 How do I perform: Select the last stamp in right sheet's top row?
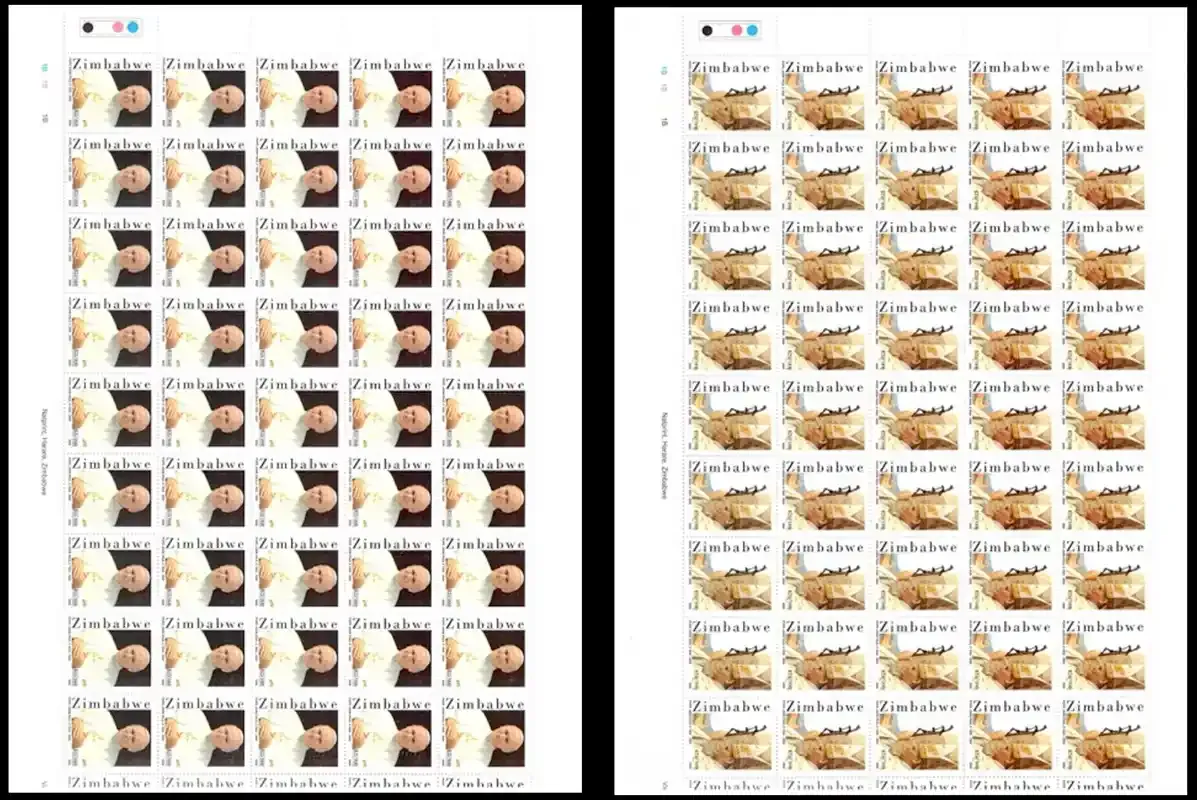(x=1103, y=95)
